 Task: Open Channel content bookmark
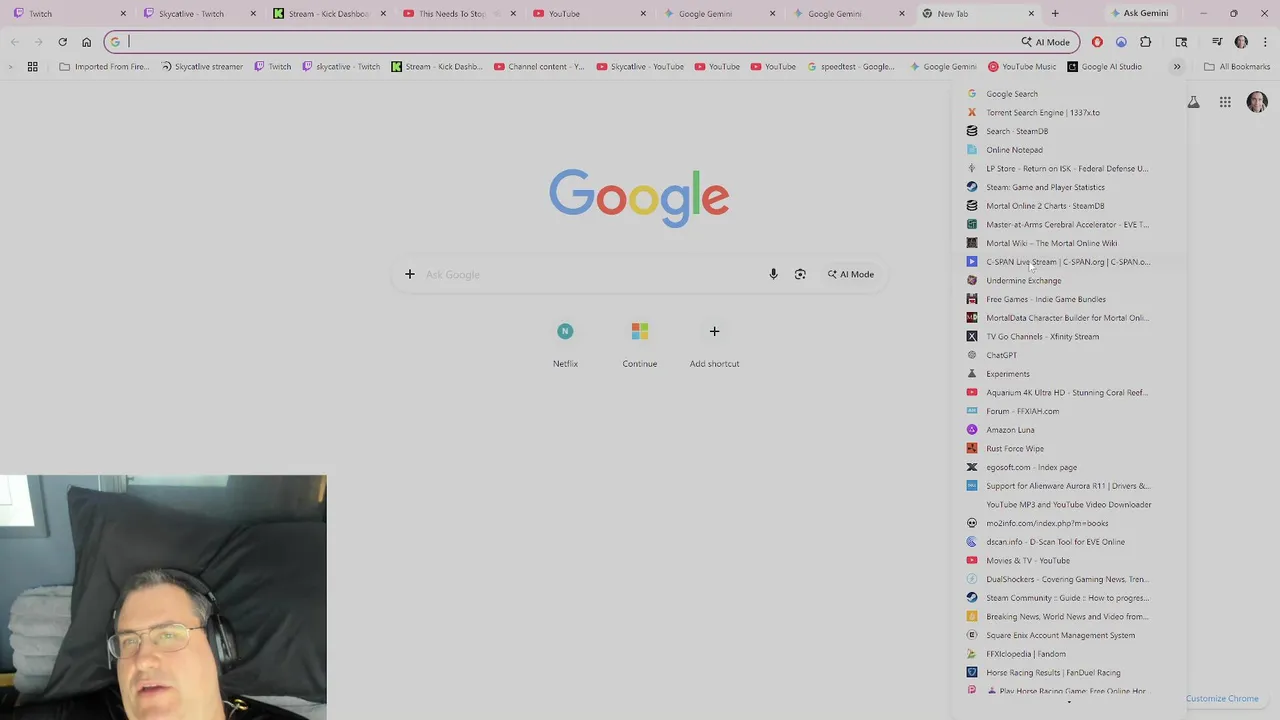click(539, 67)
